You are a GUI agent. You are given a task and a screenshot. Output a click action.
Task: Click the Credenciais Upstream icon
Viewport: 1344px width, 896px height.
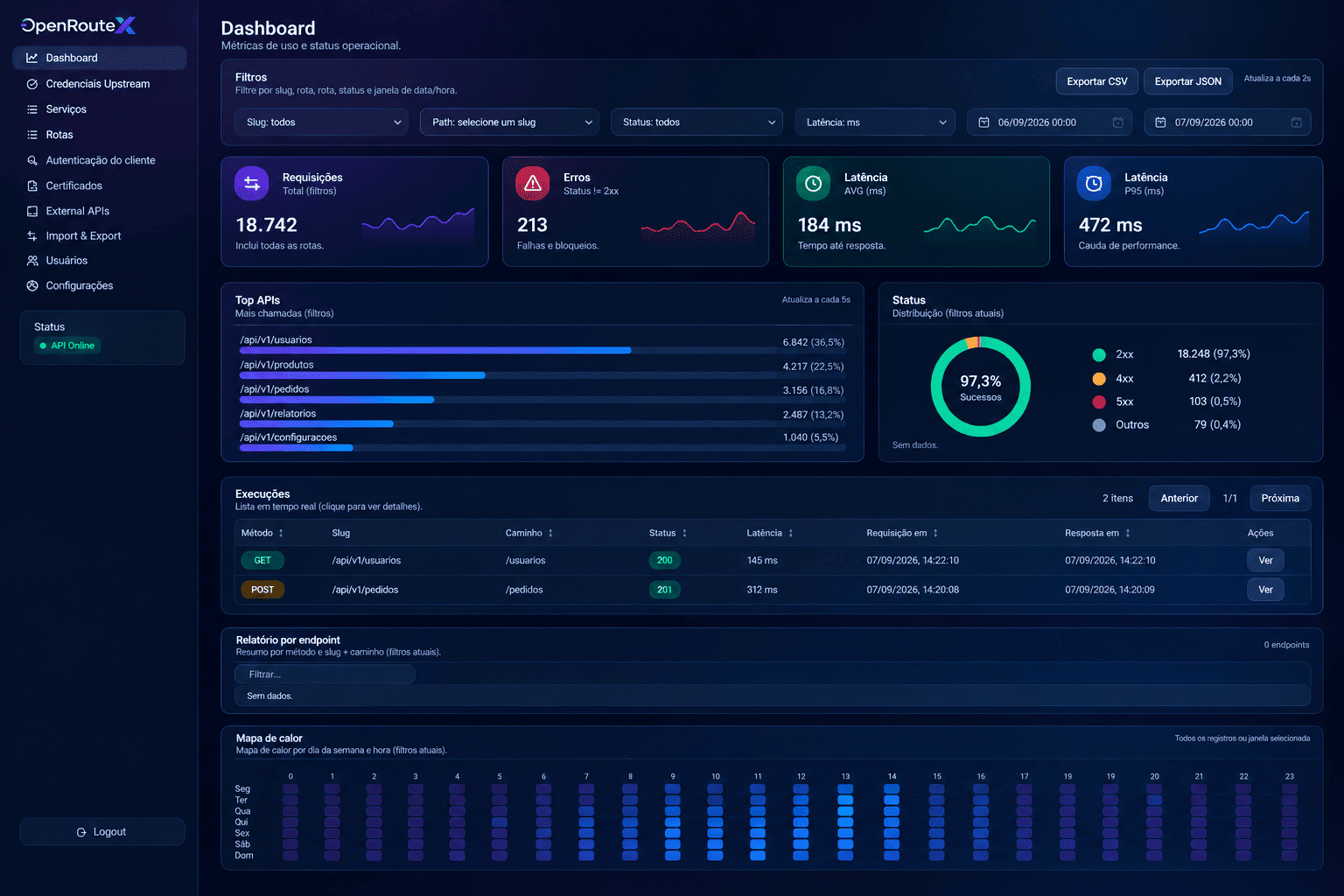32,84
